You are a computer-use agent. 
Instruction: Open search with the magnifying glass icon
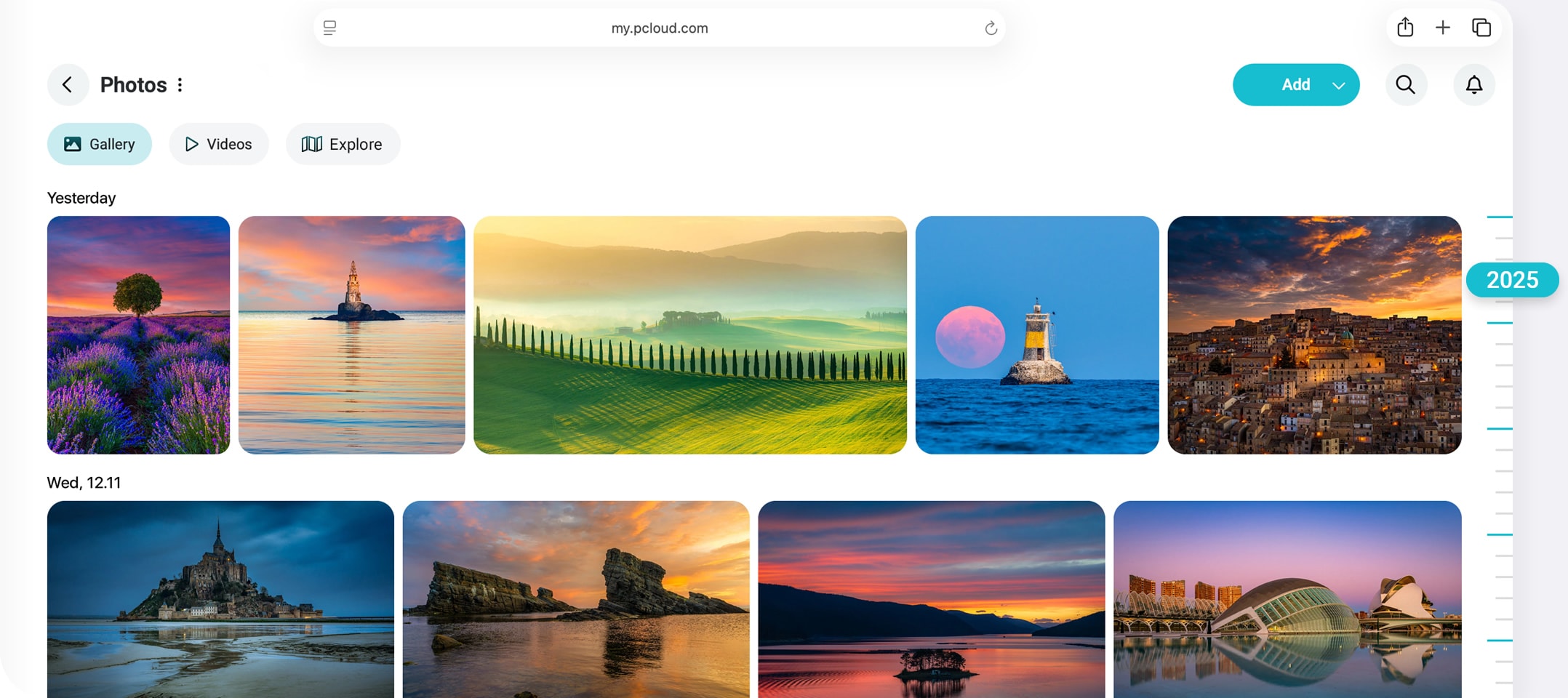click(1405, 85)
